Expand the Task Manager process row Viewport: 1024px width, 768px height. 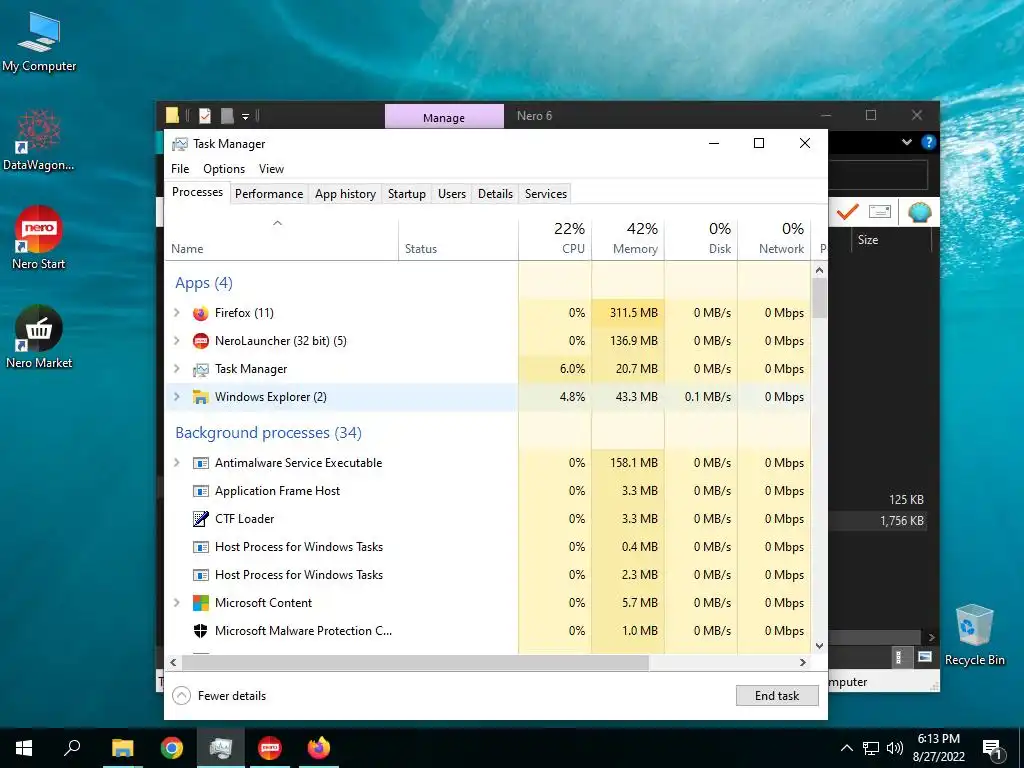(176, 369)
